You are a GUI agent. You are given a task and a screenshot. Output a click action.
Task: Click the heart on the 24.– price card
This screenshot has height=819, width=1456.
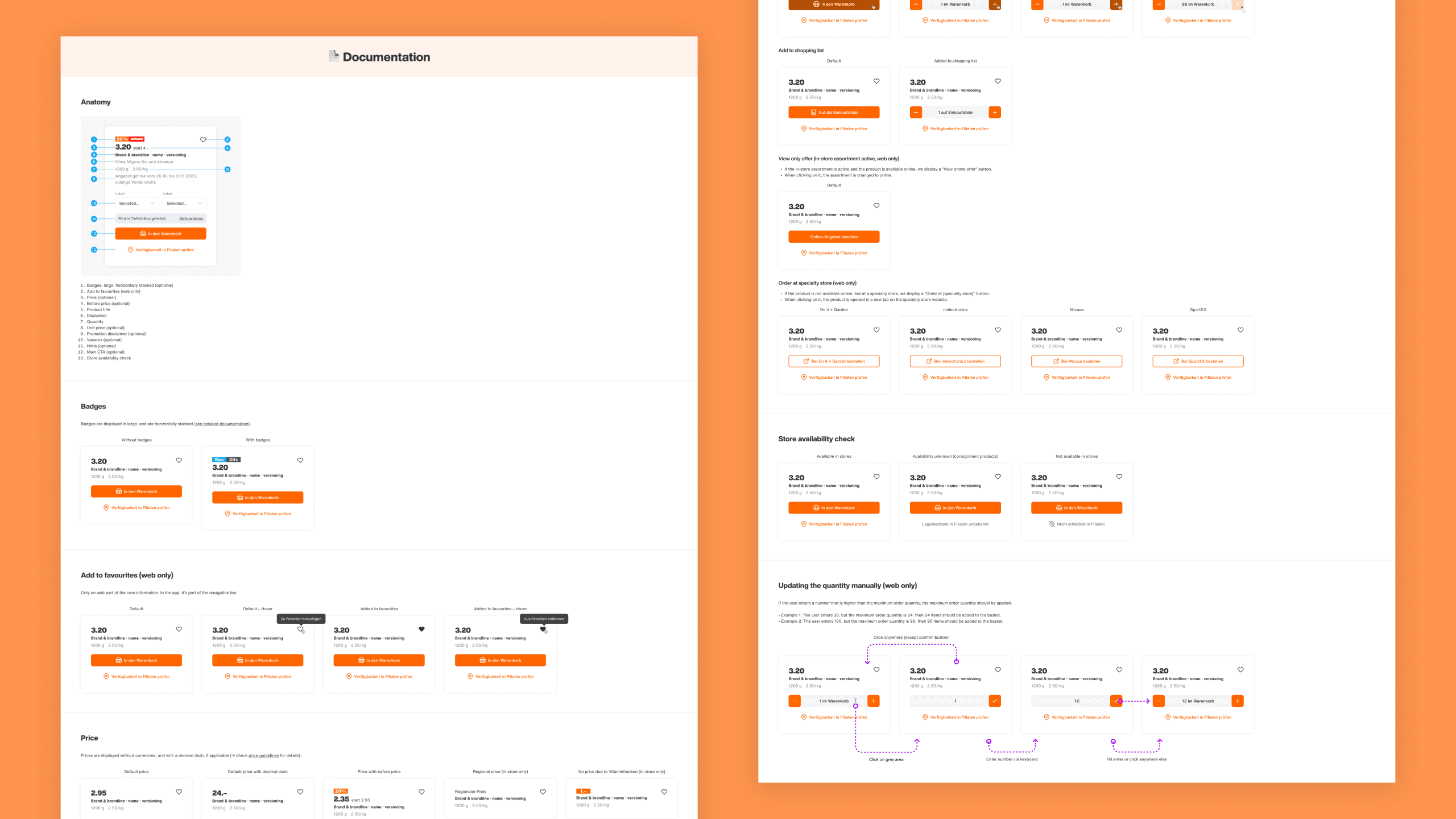[300, 792]
